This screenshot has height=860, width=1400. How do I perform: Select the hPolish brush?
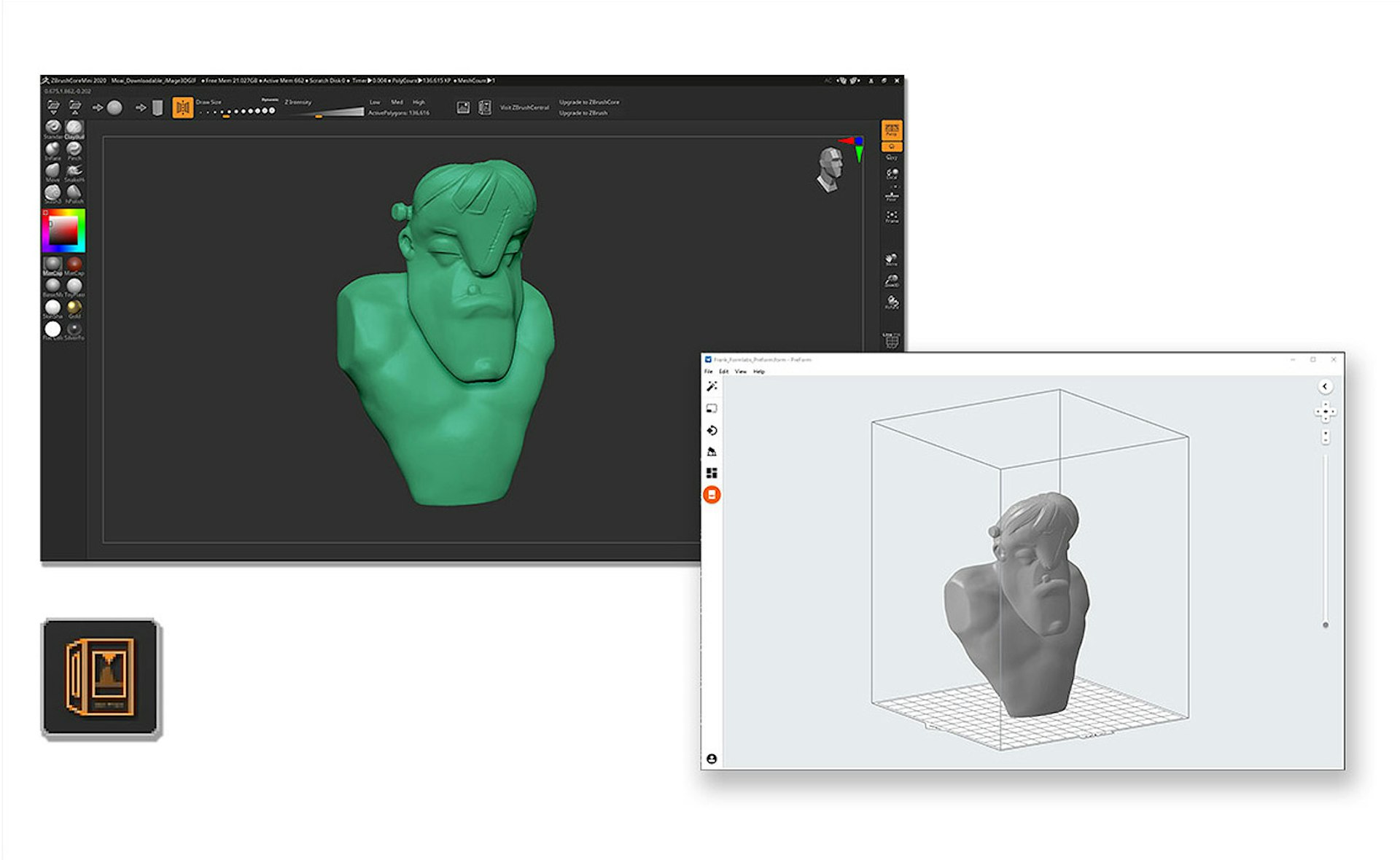coord(74,194)
